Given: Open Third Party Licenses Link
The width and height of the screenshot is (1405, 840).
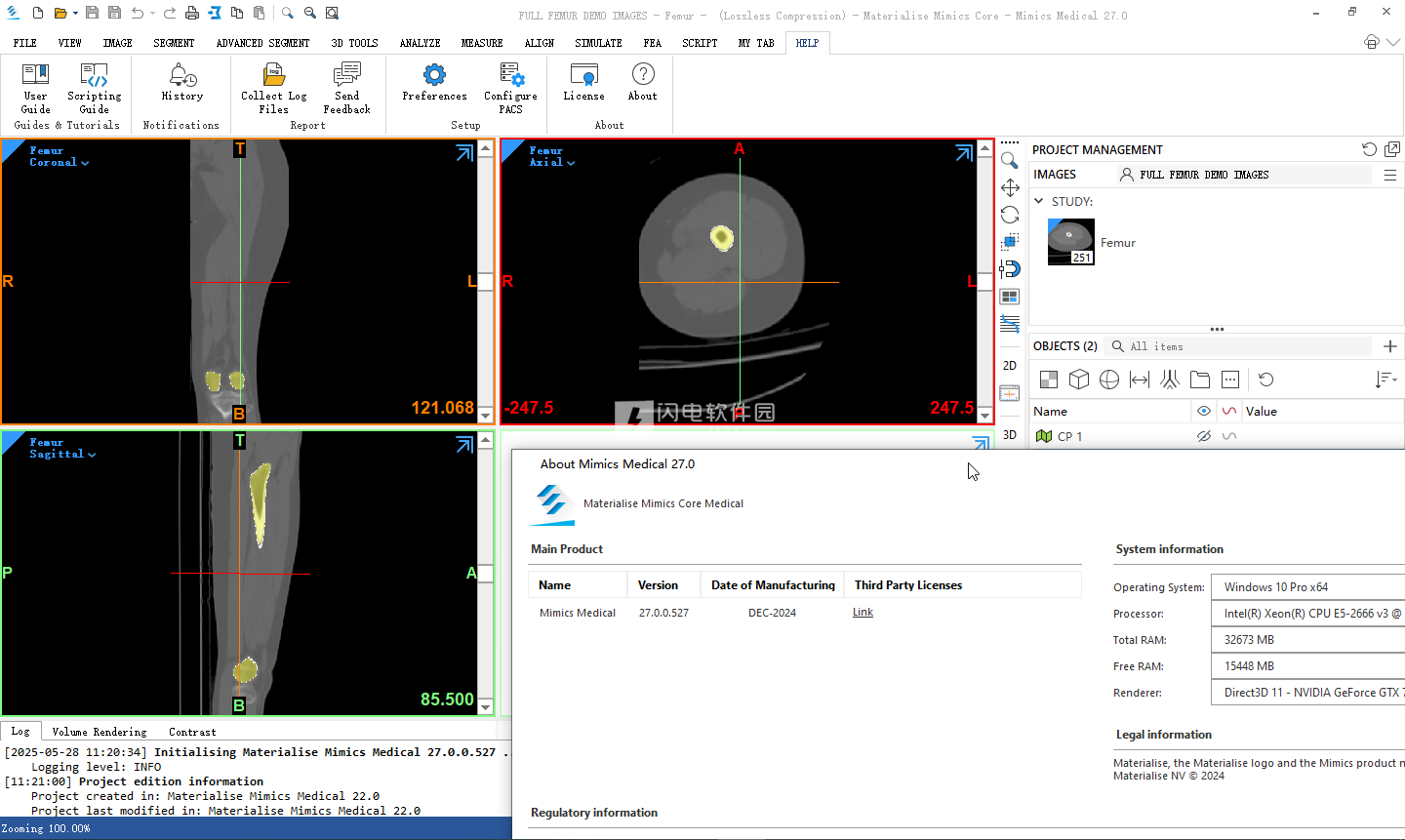Looking at the screenshot, I should point(863,612).
